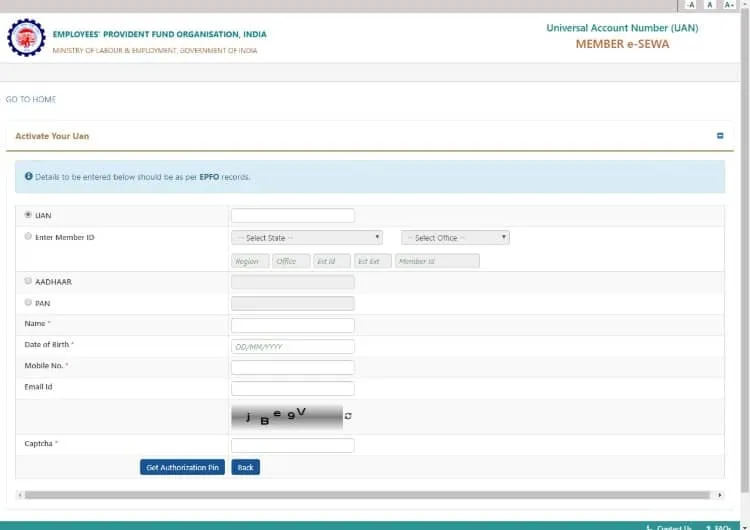The width and height of the screenshot is (750, 530).
Task: Select the UAN radio button
Action: coord(28,215)
